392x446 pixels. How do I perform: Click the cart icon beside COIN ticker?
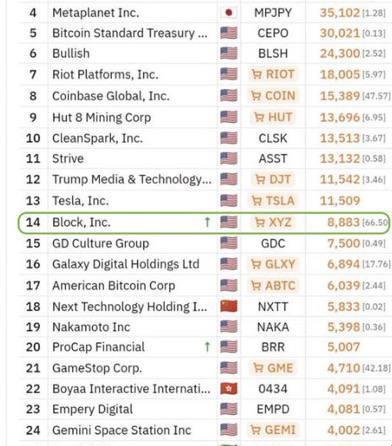(x=256, y=96)
